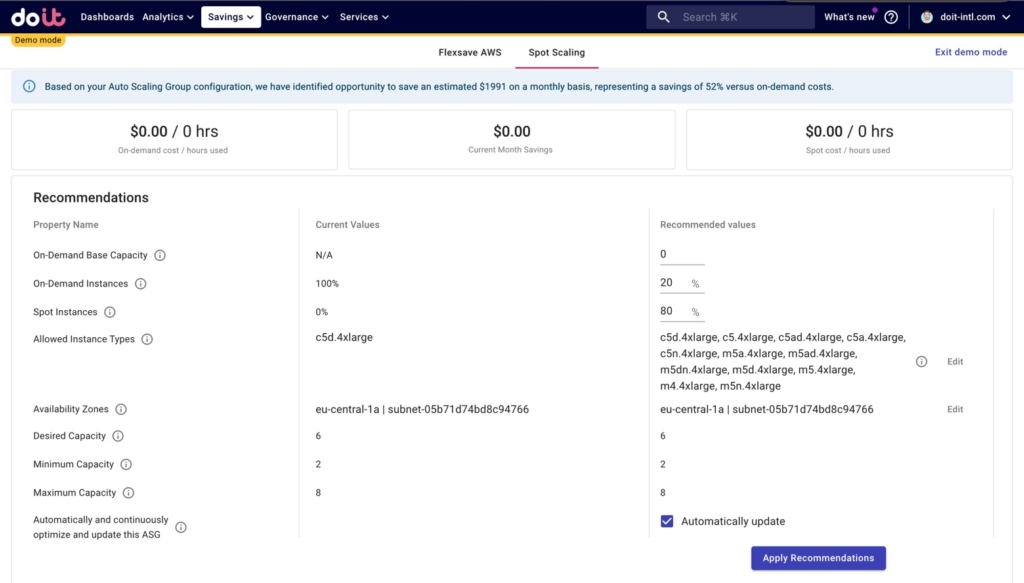
Task: Click the On-Demand Instances percentage field
Action: point(682,283)
